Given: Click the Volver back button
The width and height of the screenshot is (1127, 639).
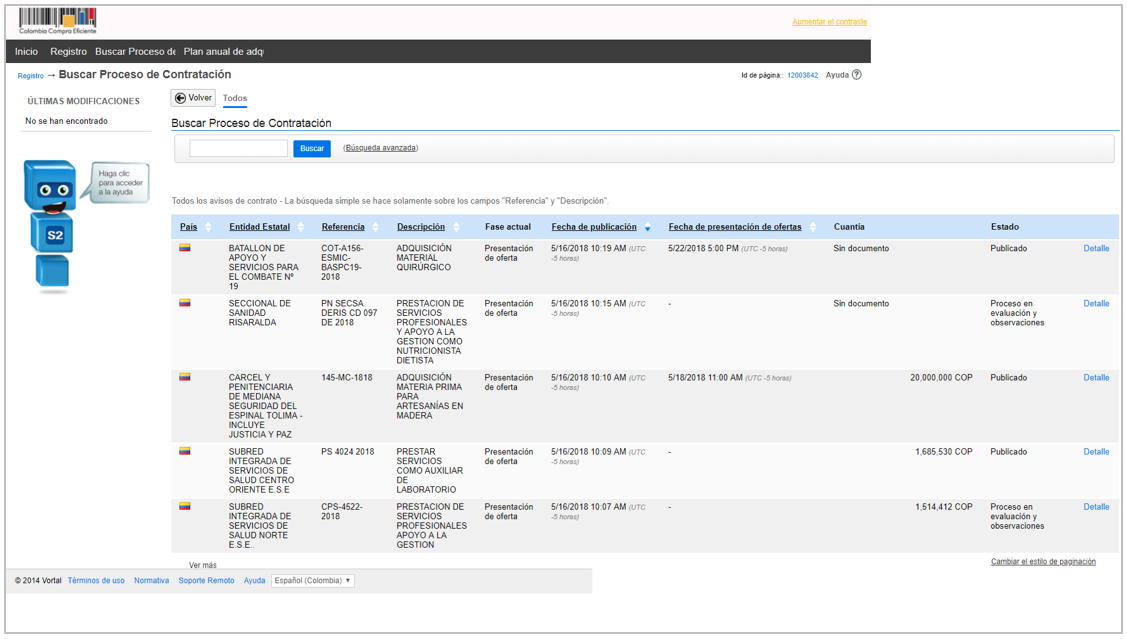Looking at the screenshot, I should (x=193, y=98).
